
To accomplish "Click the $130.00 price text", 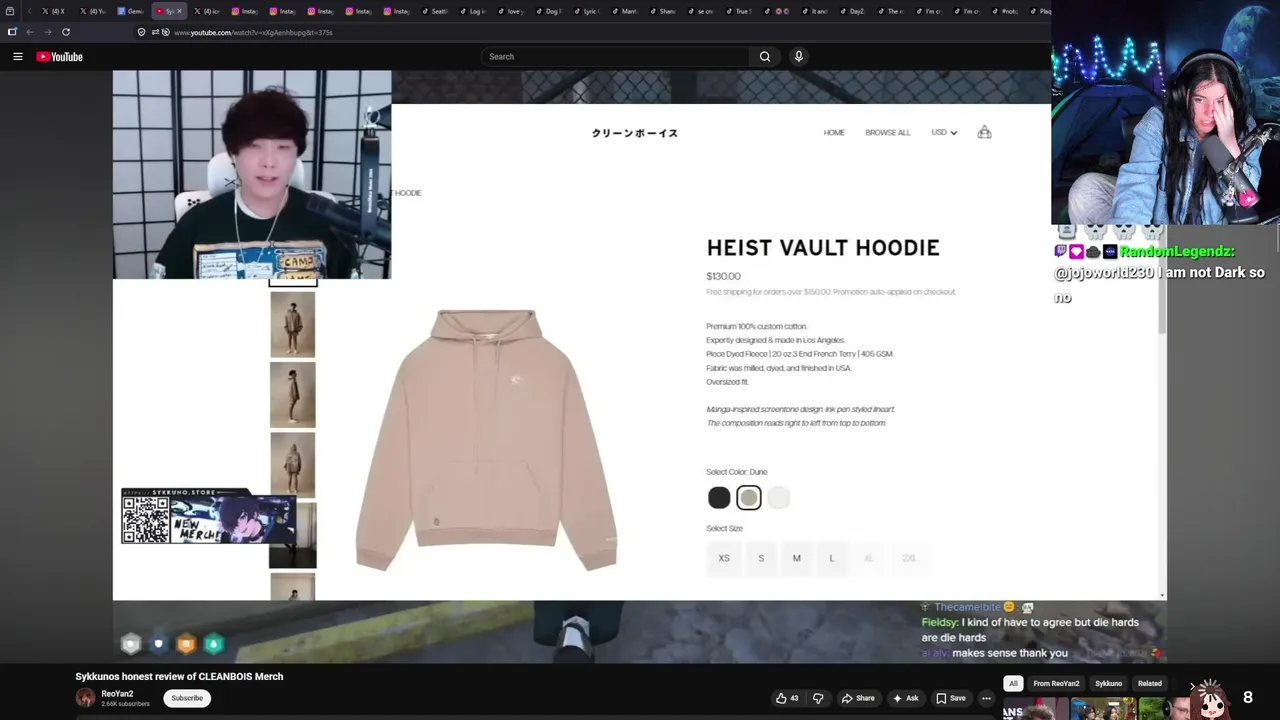I will [723, 276].
